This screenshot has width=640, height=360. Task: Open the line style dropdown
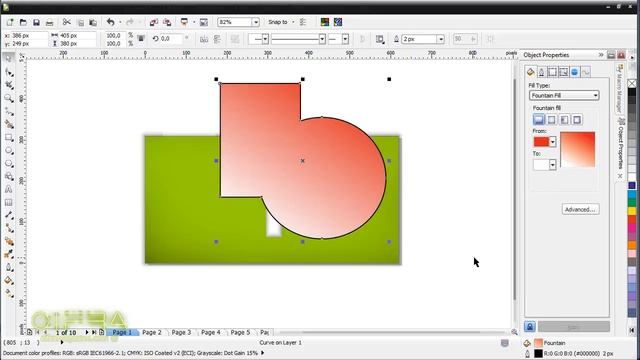(322, 39)
